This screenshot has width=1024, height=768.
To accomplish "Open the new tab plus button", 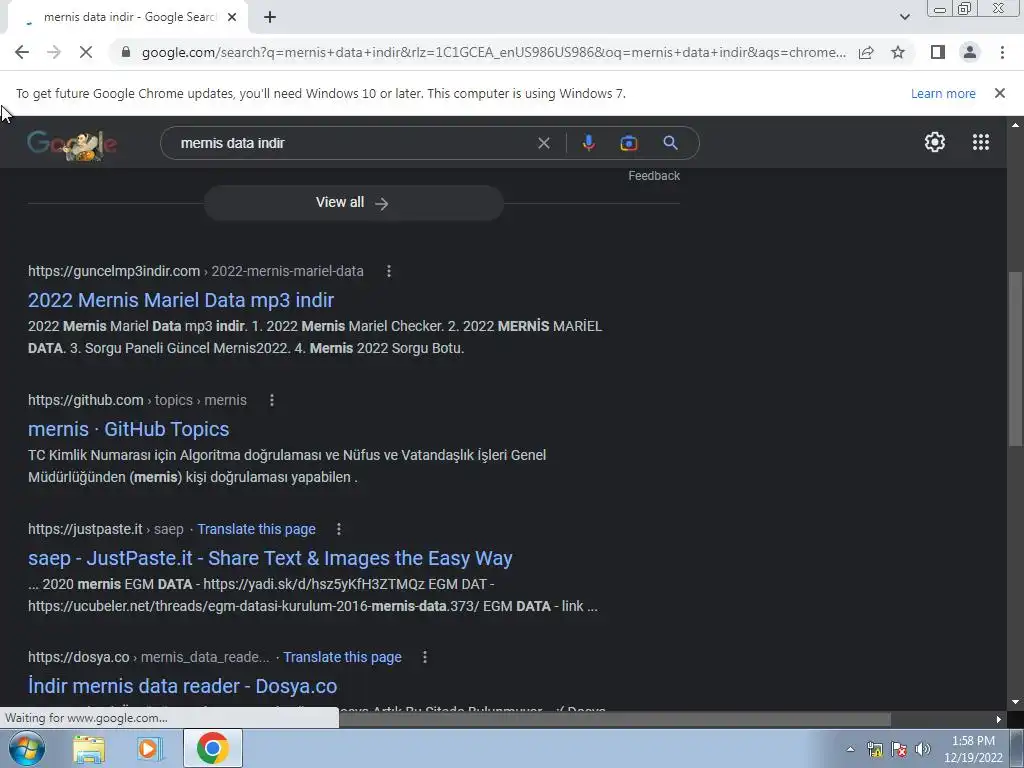I will coord(270,17).
